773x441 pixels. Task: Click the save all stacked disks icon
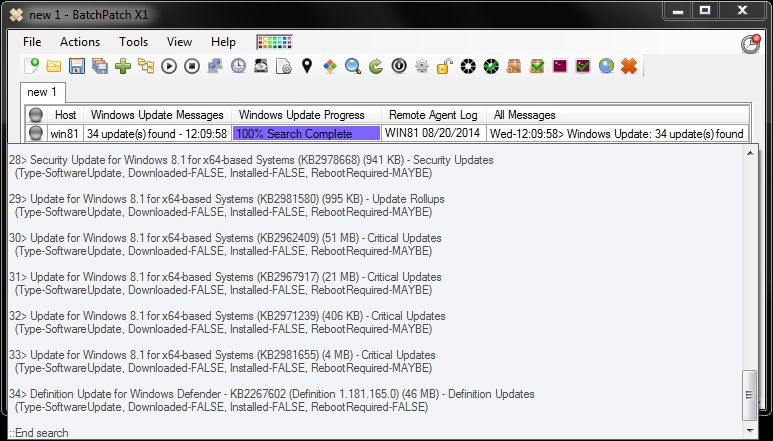click(x=100, y=66)
